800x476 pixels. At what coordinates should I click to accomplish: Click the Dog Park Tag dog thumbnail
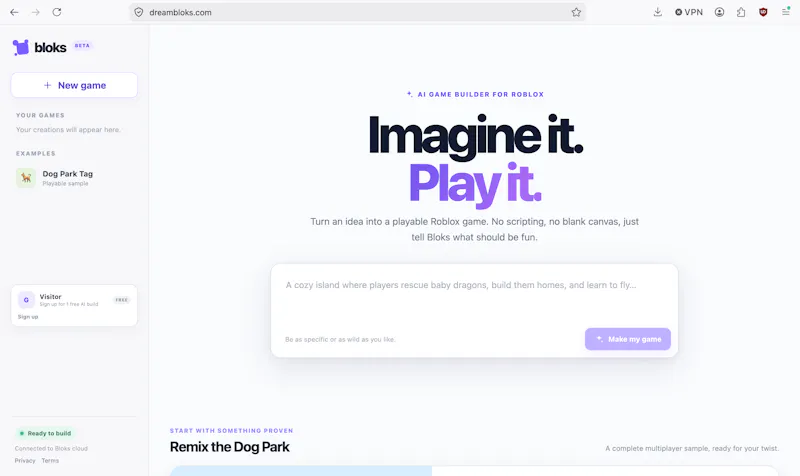26,178
